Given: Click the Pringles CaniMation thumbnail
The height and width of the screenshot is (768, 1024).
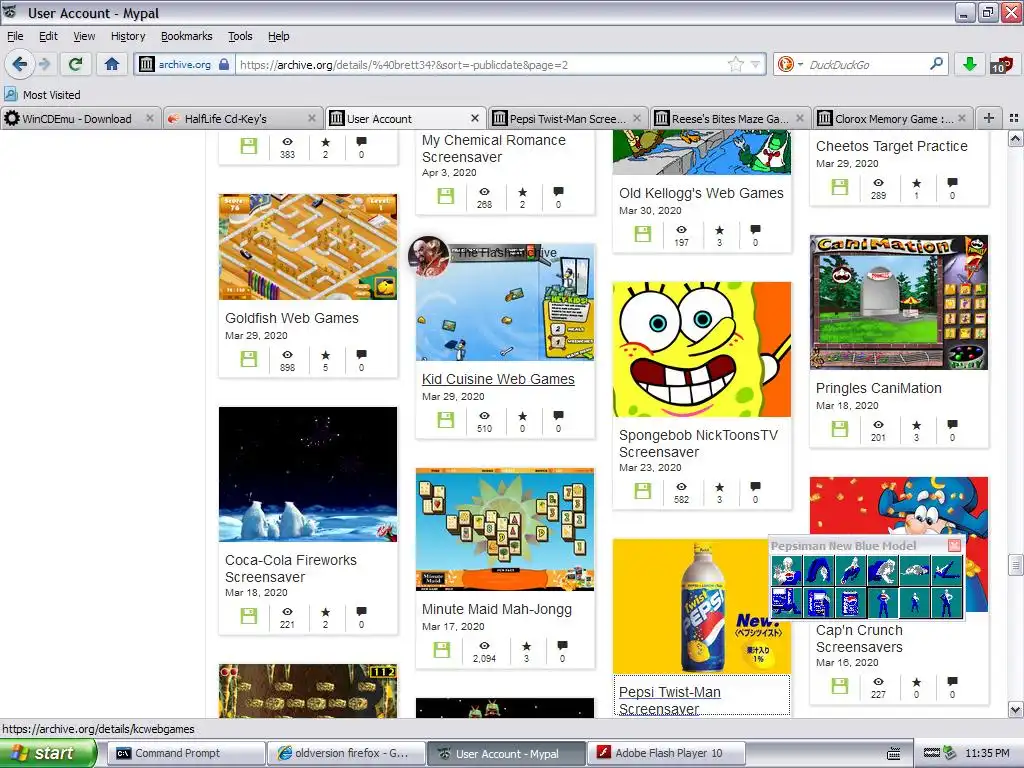Looking at the screenshot, I should point(899,302).
